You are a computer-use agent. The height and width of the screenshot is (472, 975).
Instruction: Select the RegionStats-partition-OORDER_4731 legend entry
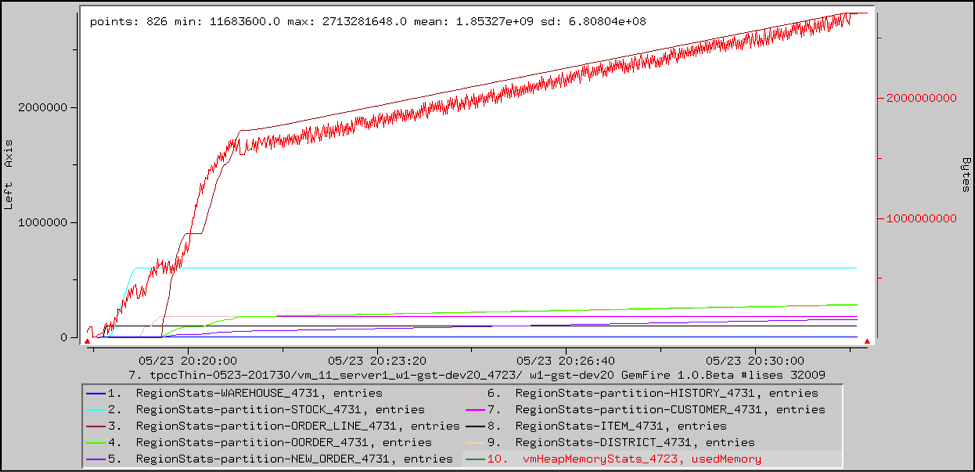[284, 441]
